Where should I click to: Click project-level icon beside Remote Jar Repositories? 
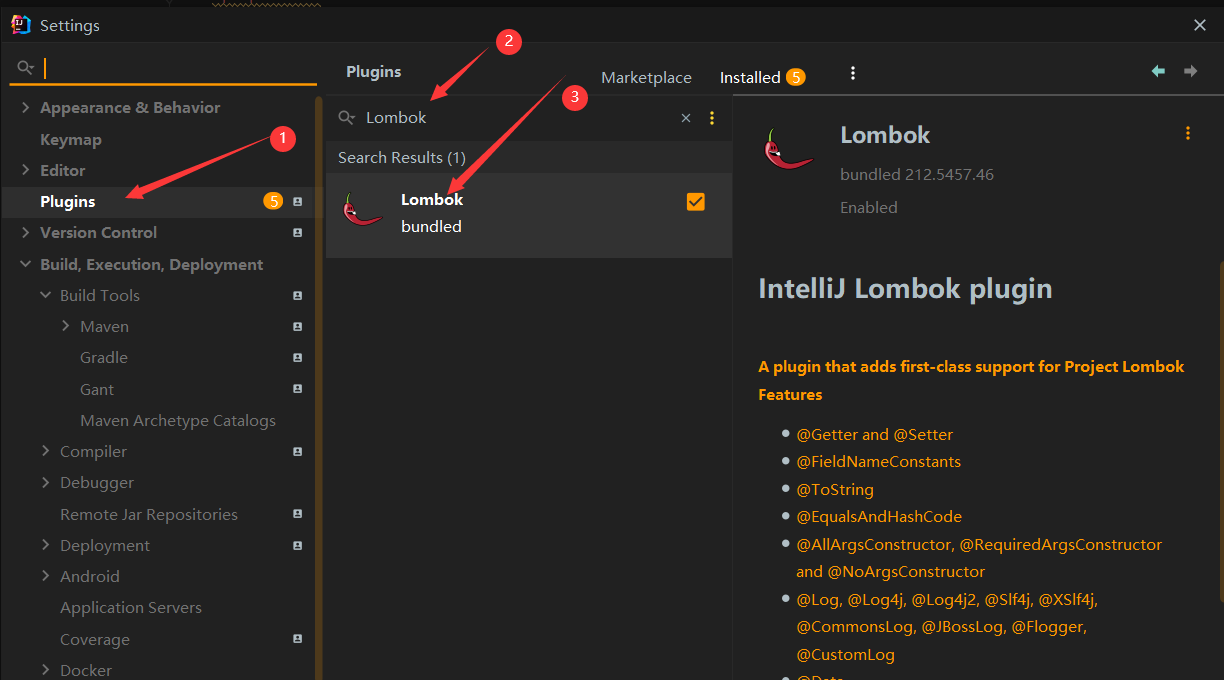click(297, 514)
